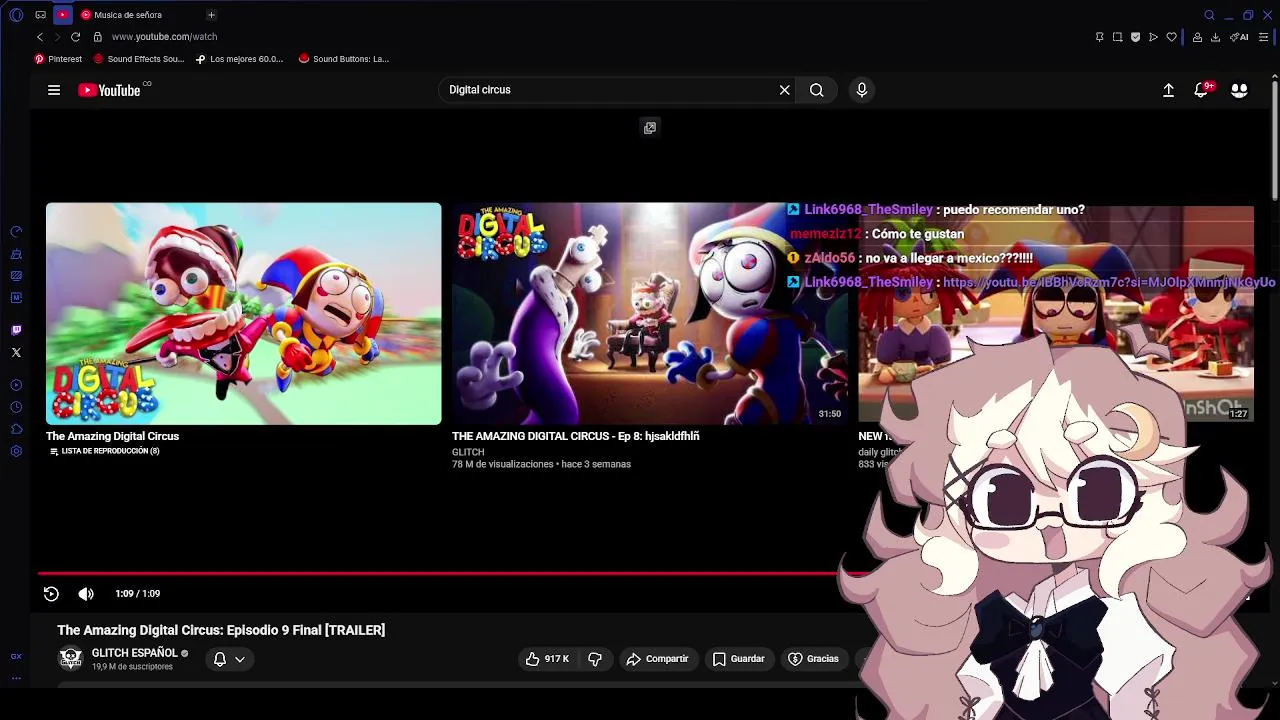Click the youtu.be link in chat overlay
The width and height of the screenshot is (1280, 720).
1109,282
